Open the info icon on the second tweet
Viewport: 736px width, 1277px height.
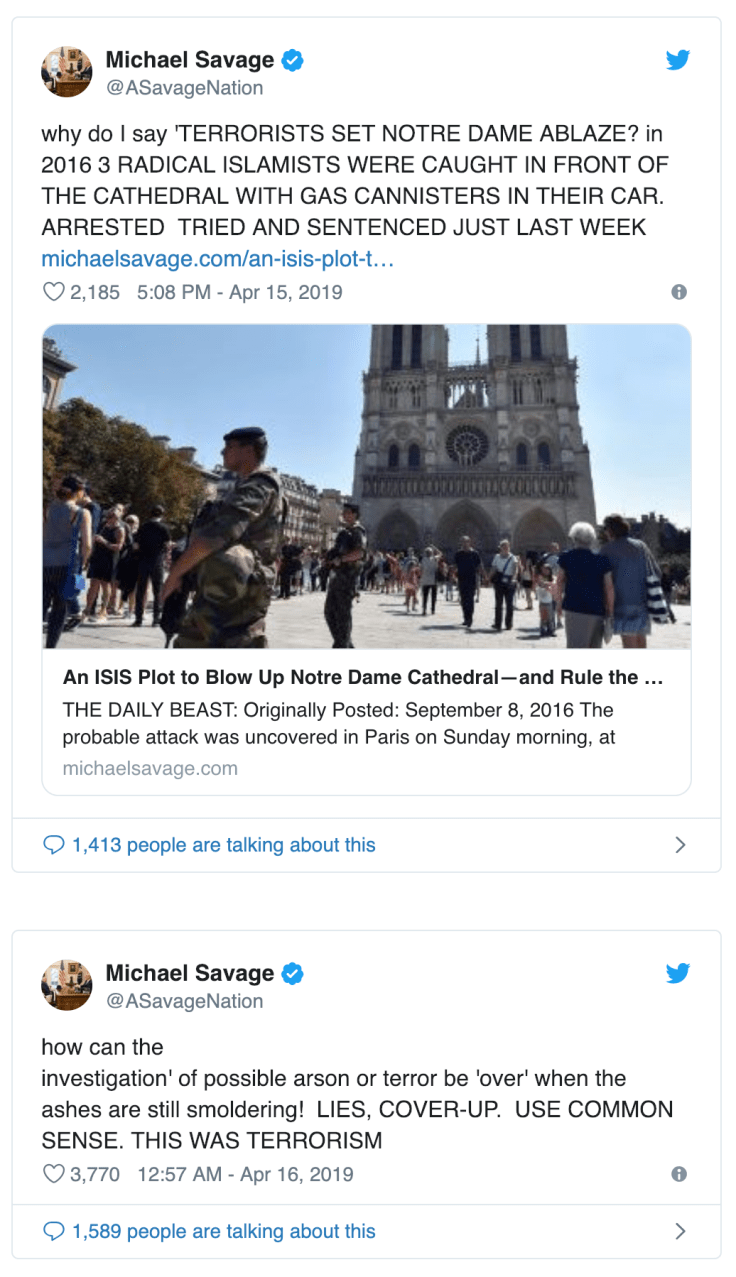tap(679, 1175)
